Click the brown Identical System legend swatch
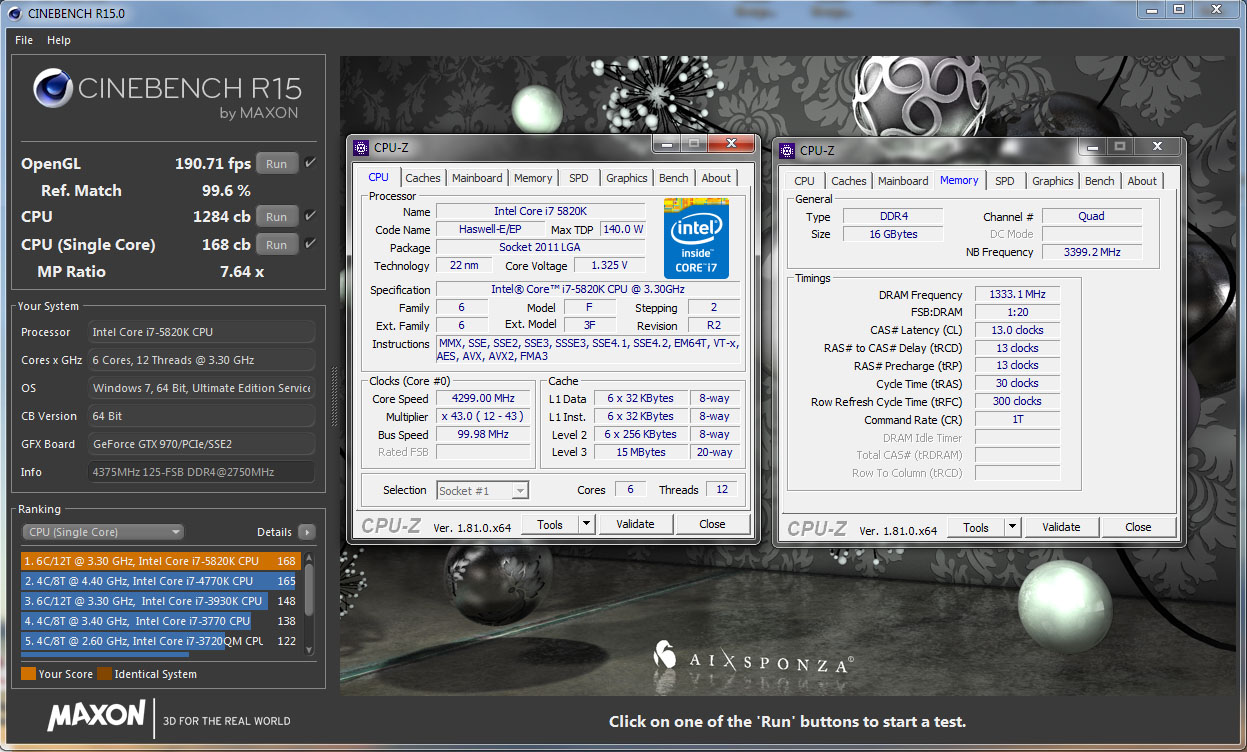The image size is (1247, 752). coord(106,674)
